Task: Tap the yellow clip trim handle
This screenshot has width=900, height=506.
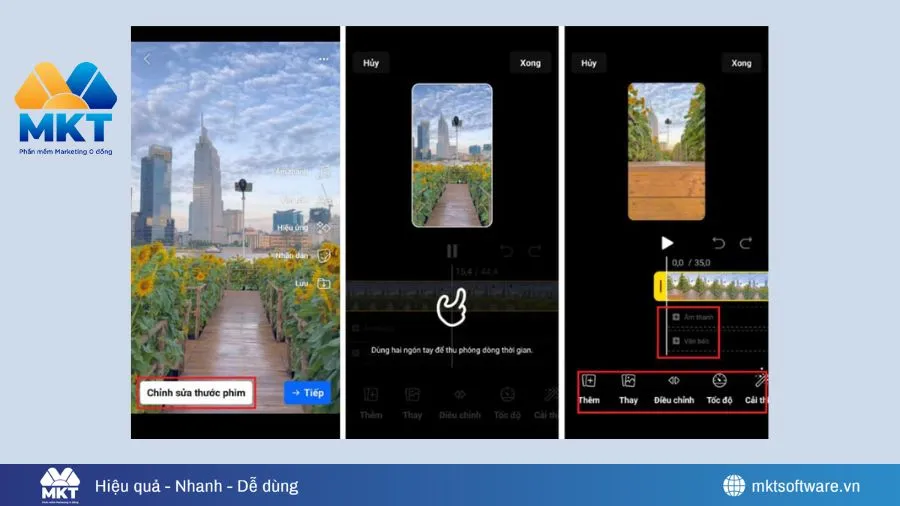Action: pos(660,286)
